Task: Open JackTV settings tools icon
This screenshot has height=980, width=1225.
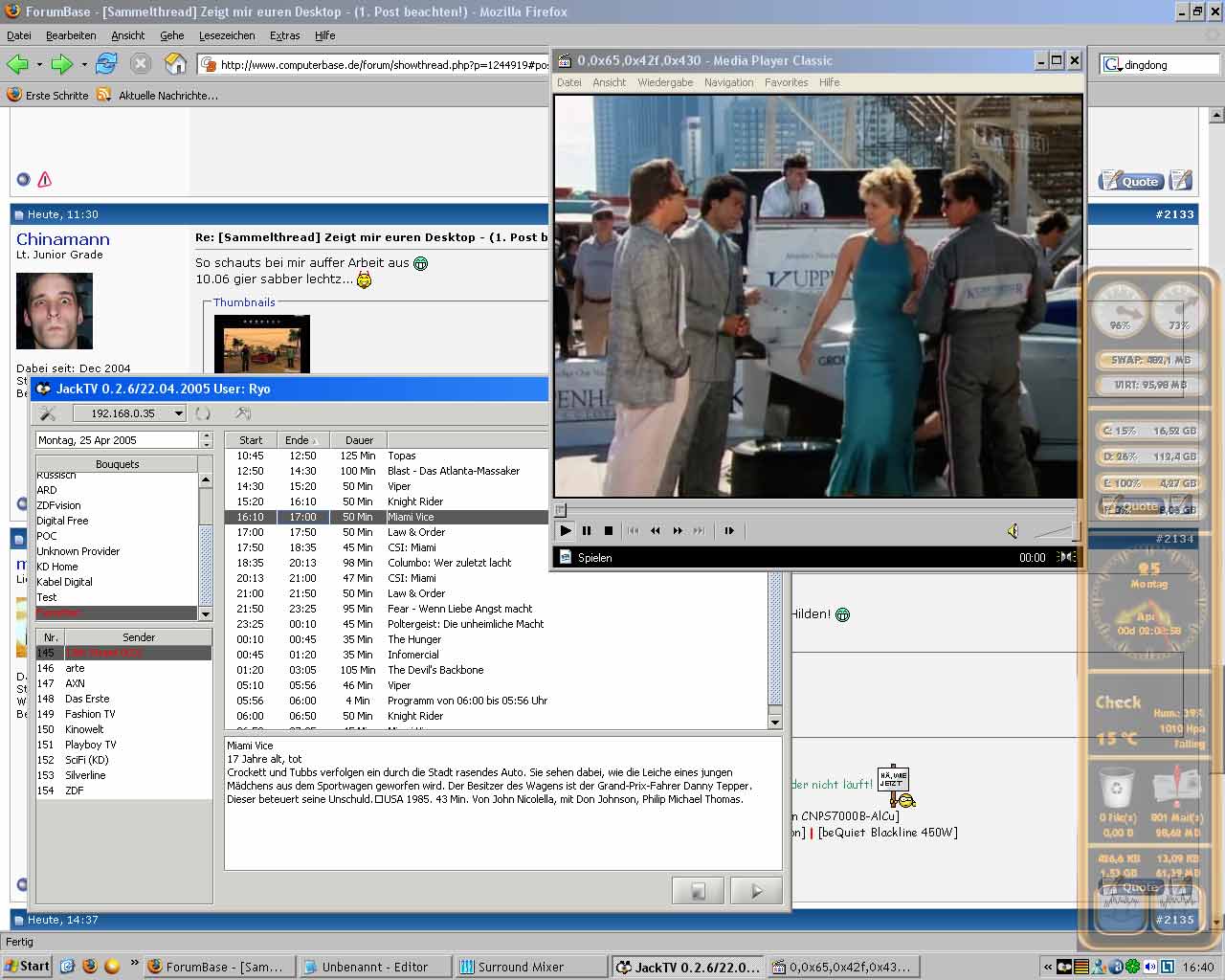Action: click(47, 413)
